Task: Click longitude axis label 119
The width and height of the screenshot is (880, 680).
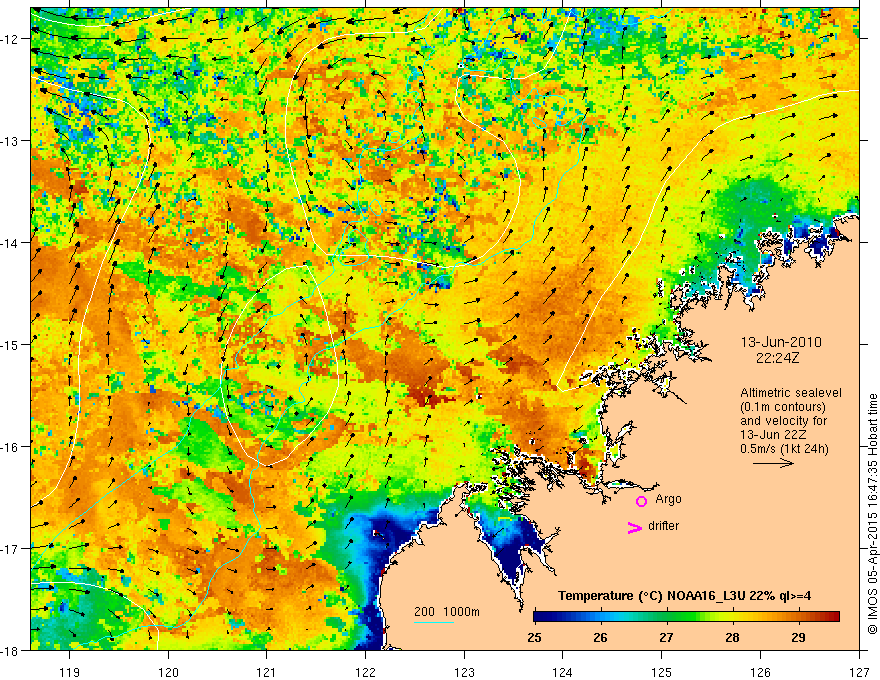Action: pos(70,672)
